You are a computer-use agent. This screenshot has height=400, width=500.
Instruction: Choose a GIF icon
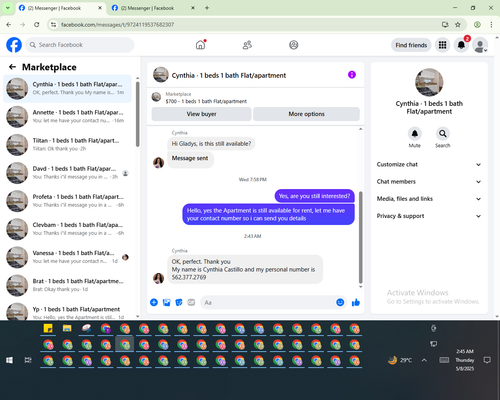pos(191,302)
